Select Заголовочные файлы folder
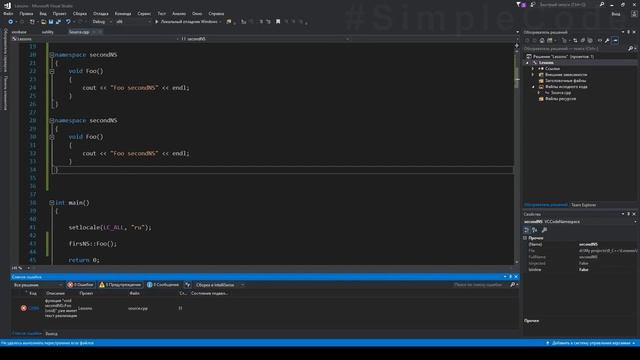Image resolution: width=640 pixels, height=360 pixels. pos(565,81)
